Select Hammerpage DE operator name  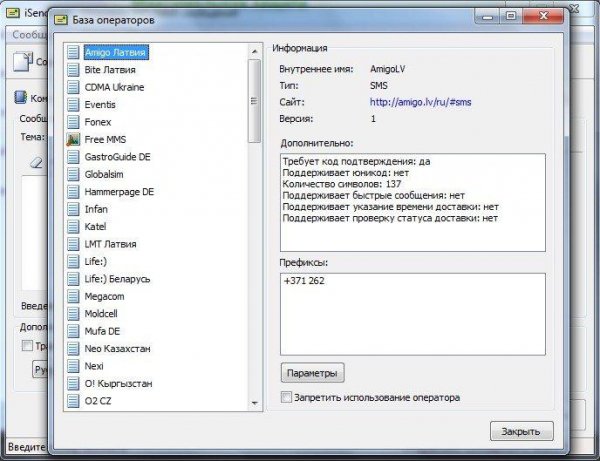[119, 192]
